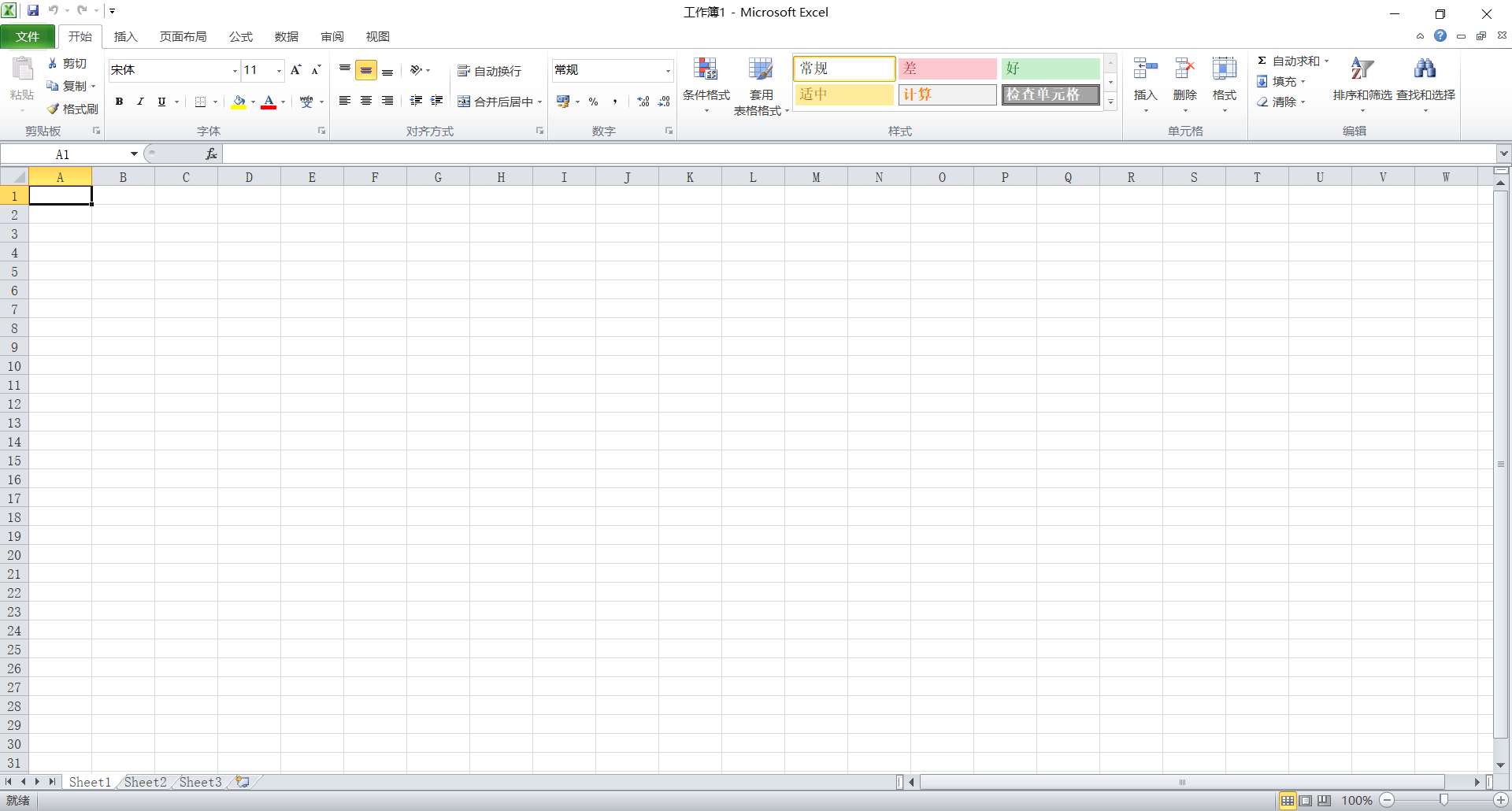Switch to the Insert (插入) tab
The height and width of the screenshot is (811, 1512).
[x=125, y=37]
